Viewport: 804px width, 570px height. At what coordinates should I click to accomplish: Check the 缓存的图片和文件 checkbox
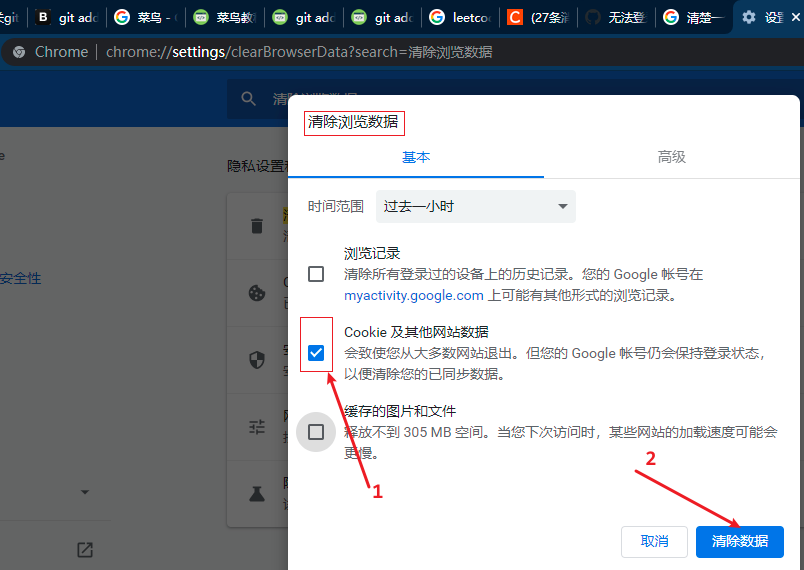316,432
